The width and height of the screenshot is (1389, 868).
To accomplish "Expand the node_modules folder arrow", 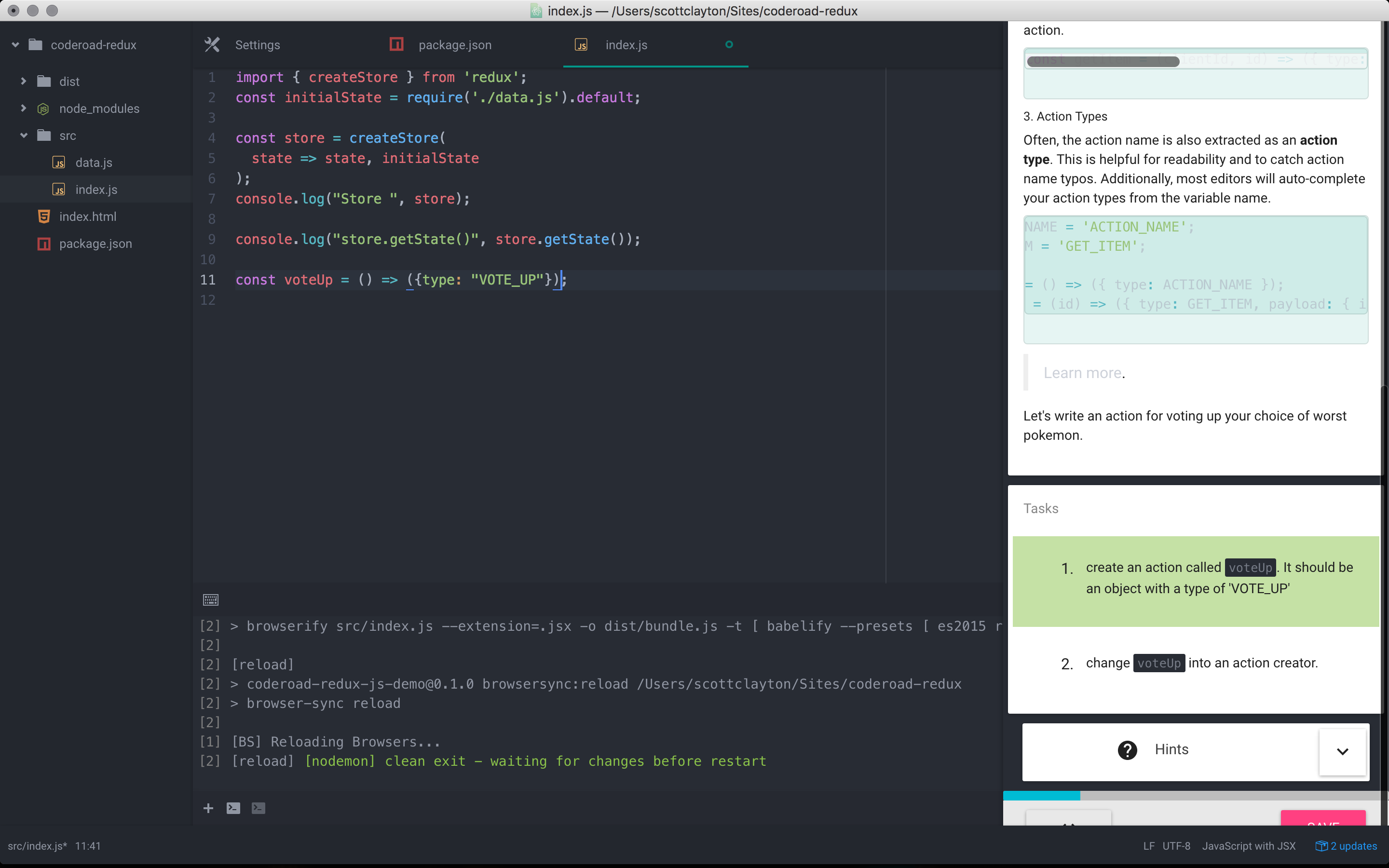I will [x=24, y=108].
